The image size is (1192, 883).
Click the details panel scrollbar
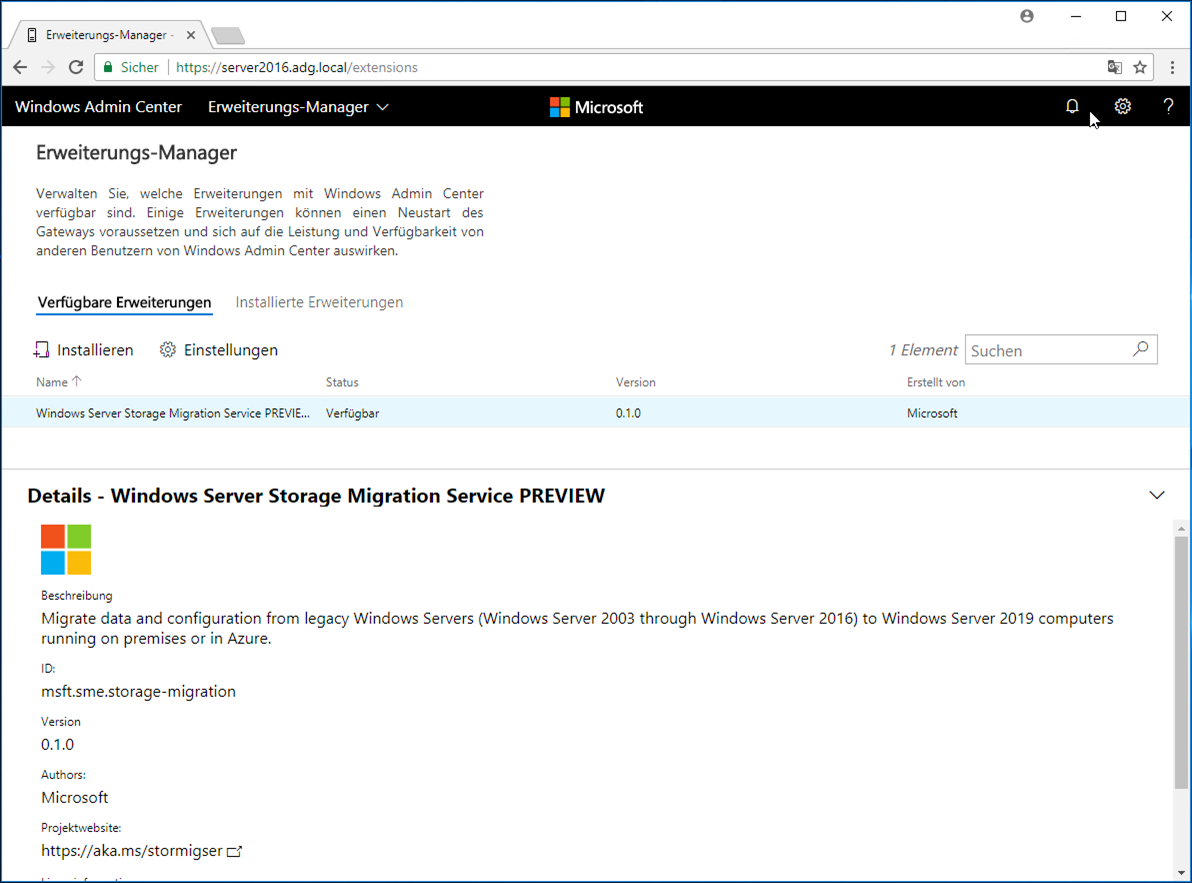[1181, 663]
